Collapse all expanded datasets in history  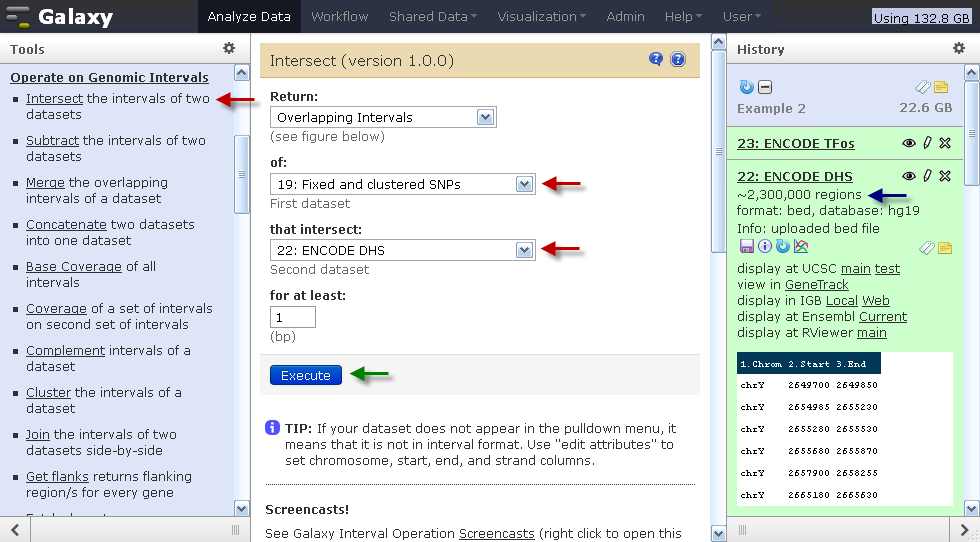tap(765, 87)
